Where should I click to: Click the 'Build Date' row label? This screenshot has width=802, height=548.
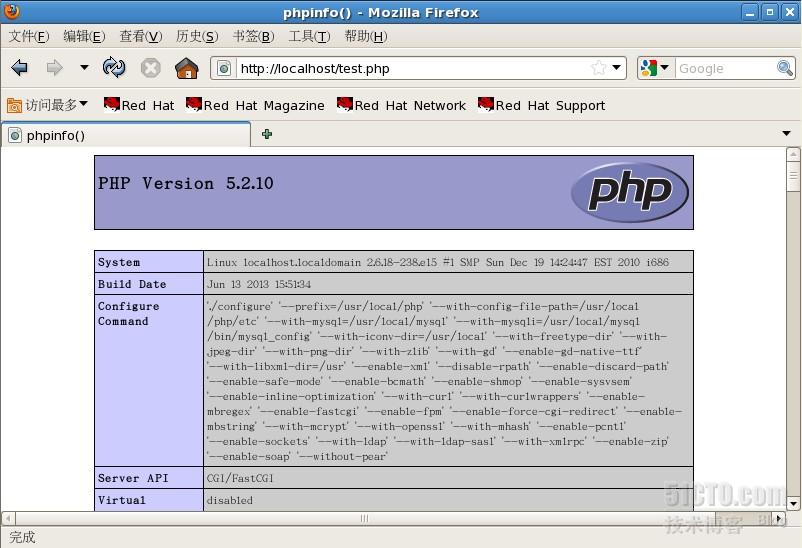(x=132, y=284)
